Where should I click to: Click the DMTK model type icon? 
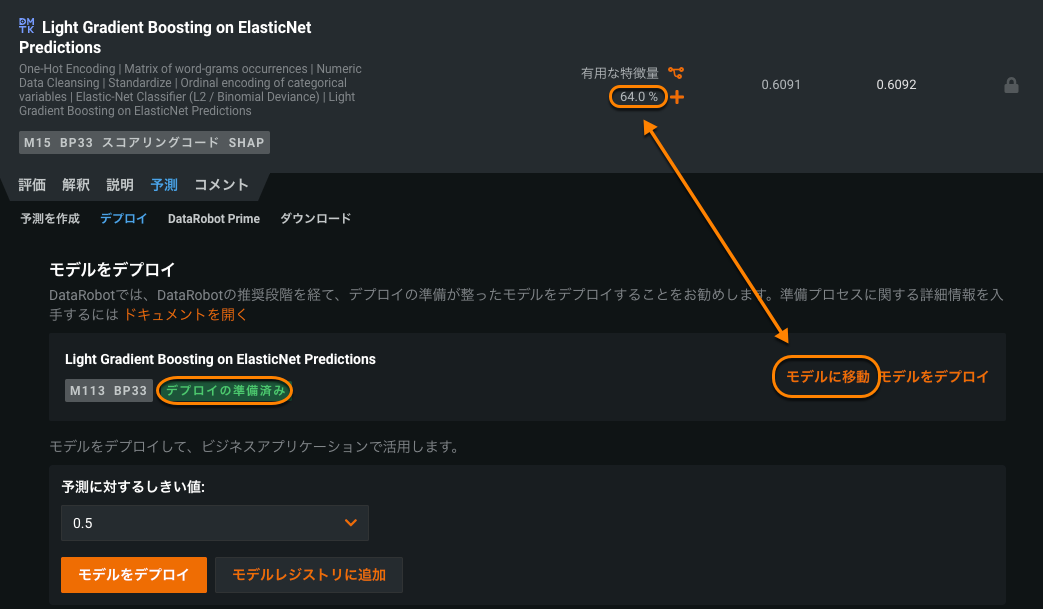point(27,27)
